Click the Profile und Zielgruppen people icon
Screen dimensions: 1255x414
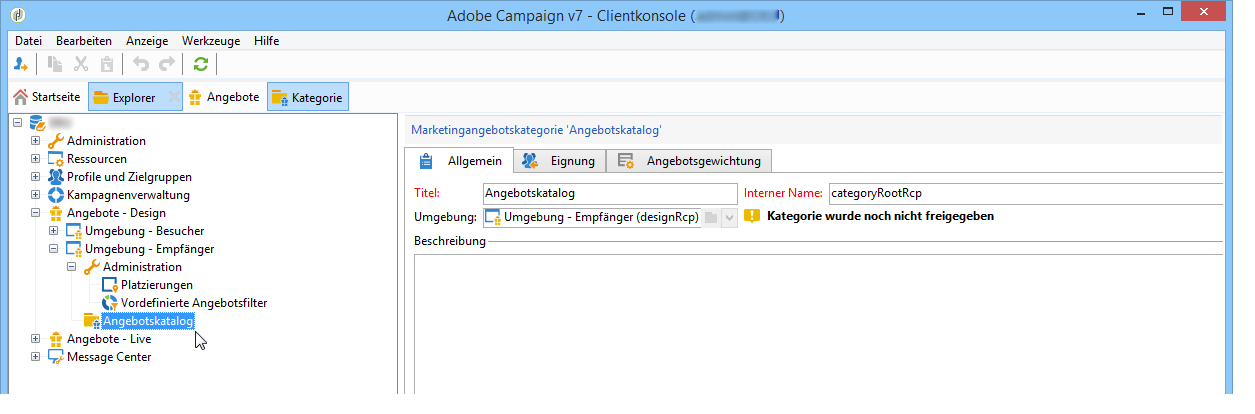tap(56, 177)
